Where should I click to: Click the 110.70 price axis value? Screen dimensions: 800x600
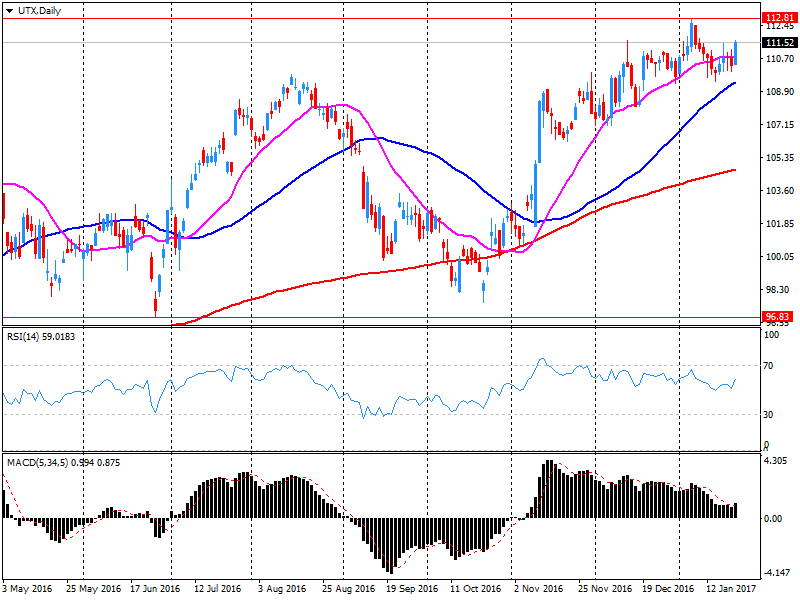[x=780, y=59]
